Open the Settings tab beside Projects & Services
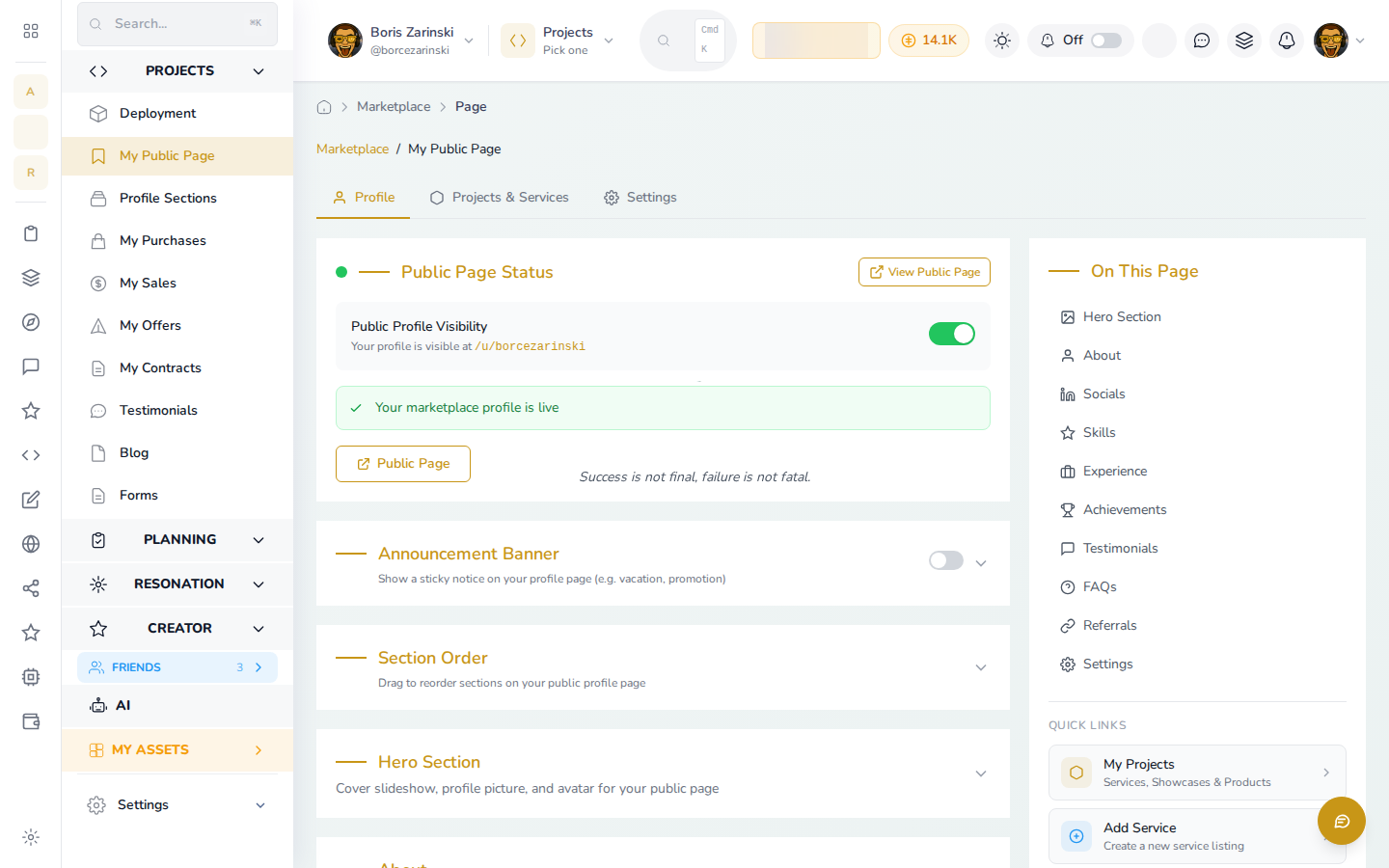 [640, 198]
